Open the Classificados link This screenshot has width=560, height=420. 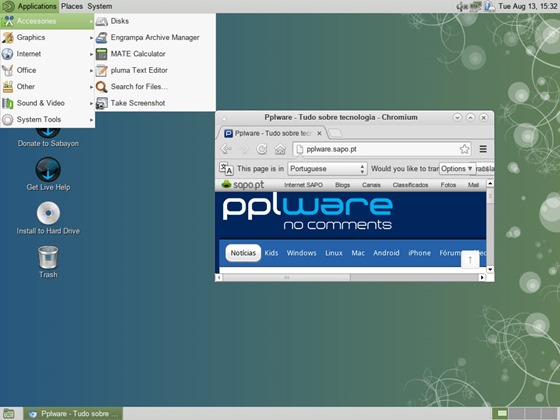[410, 185]
